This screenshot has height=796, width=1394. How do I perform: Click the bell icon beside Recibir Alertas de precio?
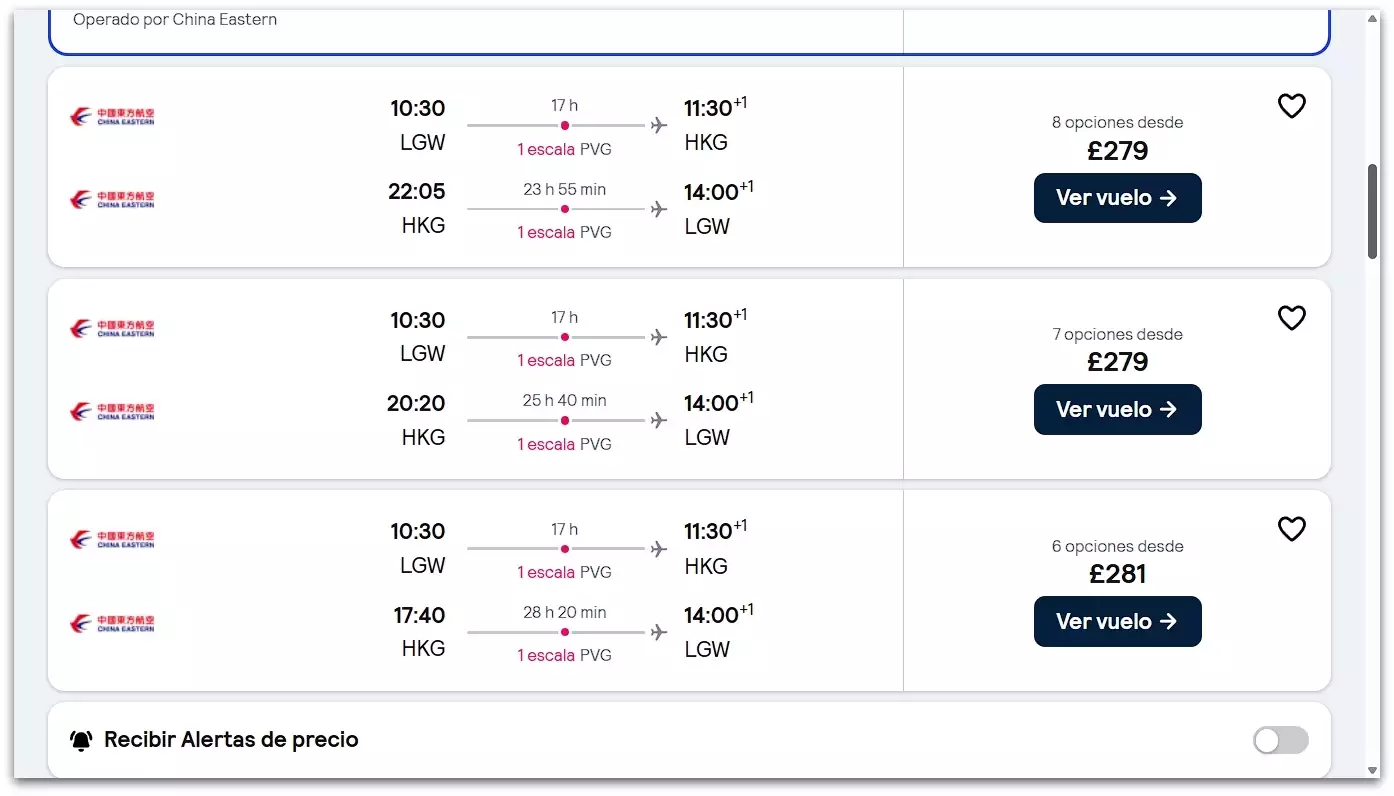81,741
